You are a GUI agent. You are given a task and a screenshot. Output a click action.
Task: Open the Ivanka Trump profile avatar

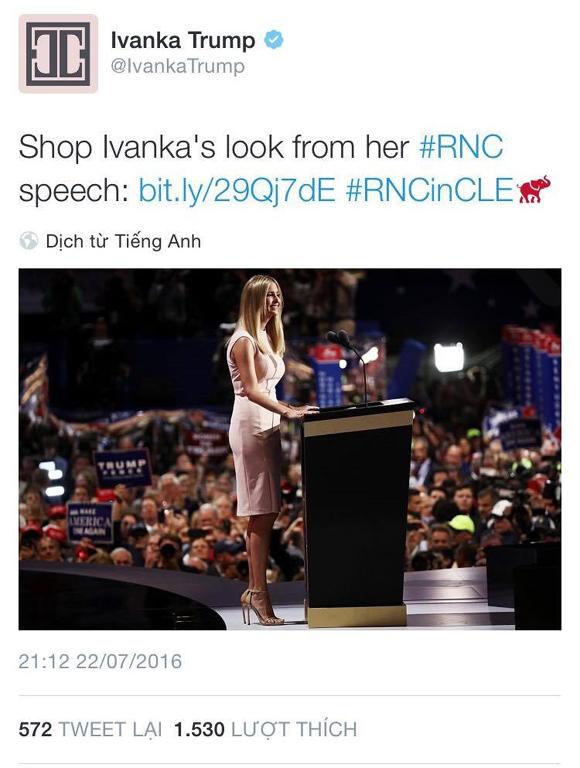click(x=58, y=53)
